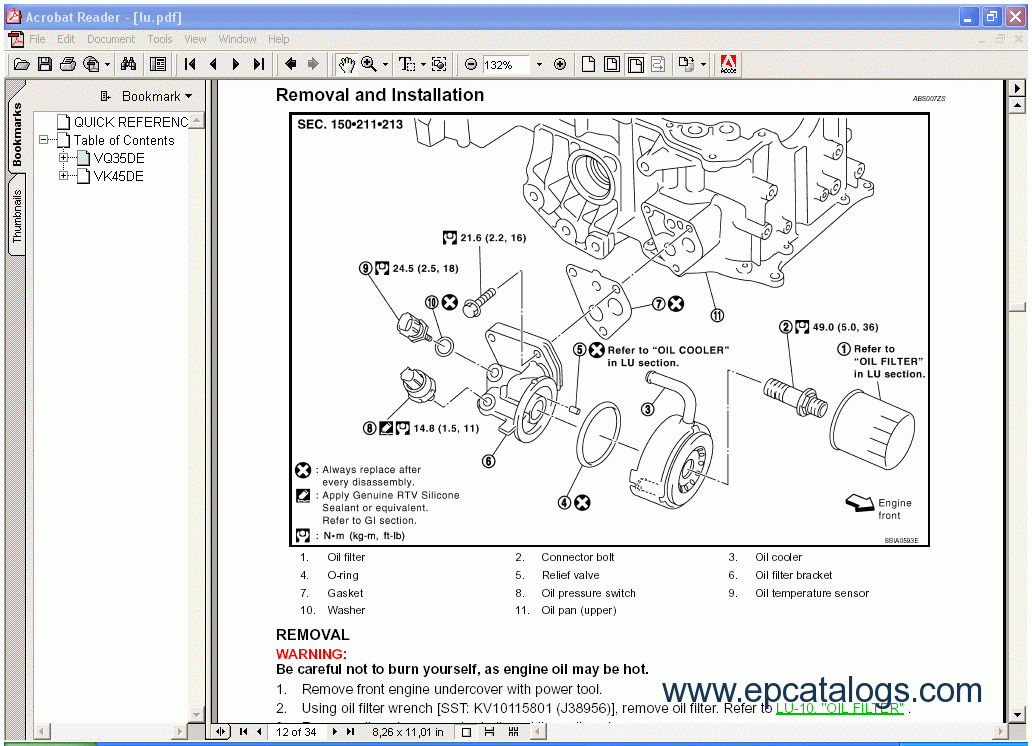Expand the VQ35DE bookmark
Image resolution: width=1032 pixels, height=746 pixels.
pos(64,158)
